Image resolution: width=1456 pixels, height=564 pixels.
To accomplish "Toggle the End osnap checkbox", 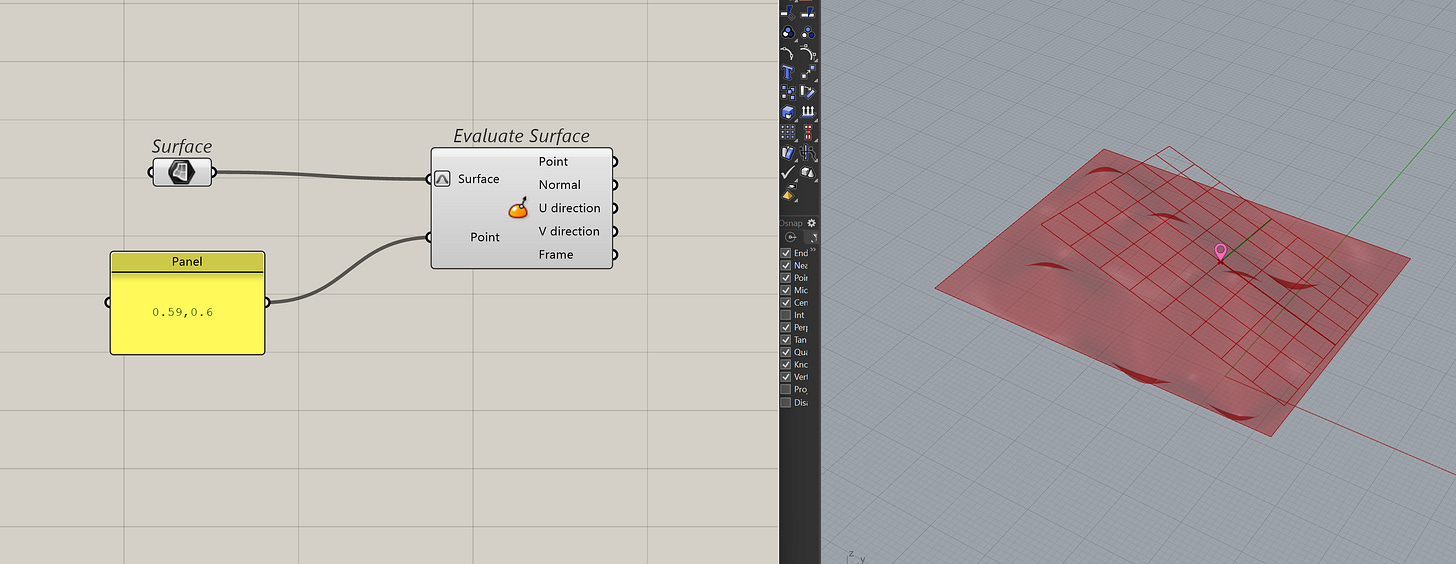I will pos(785,254).
